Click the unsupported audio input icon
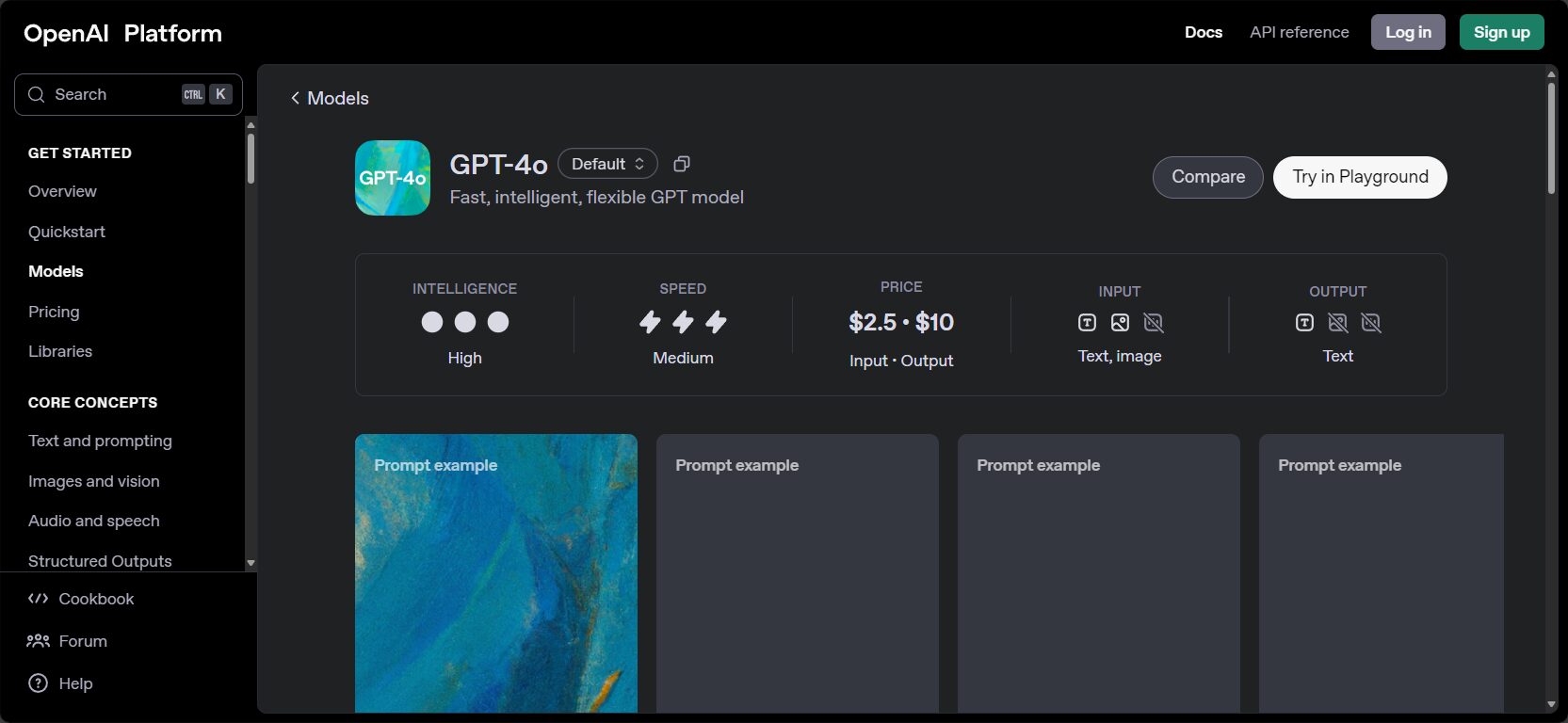 (1153, 323)
